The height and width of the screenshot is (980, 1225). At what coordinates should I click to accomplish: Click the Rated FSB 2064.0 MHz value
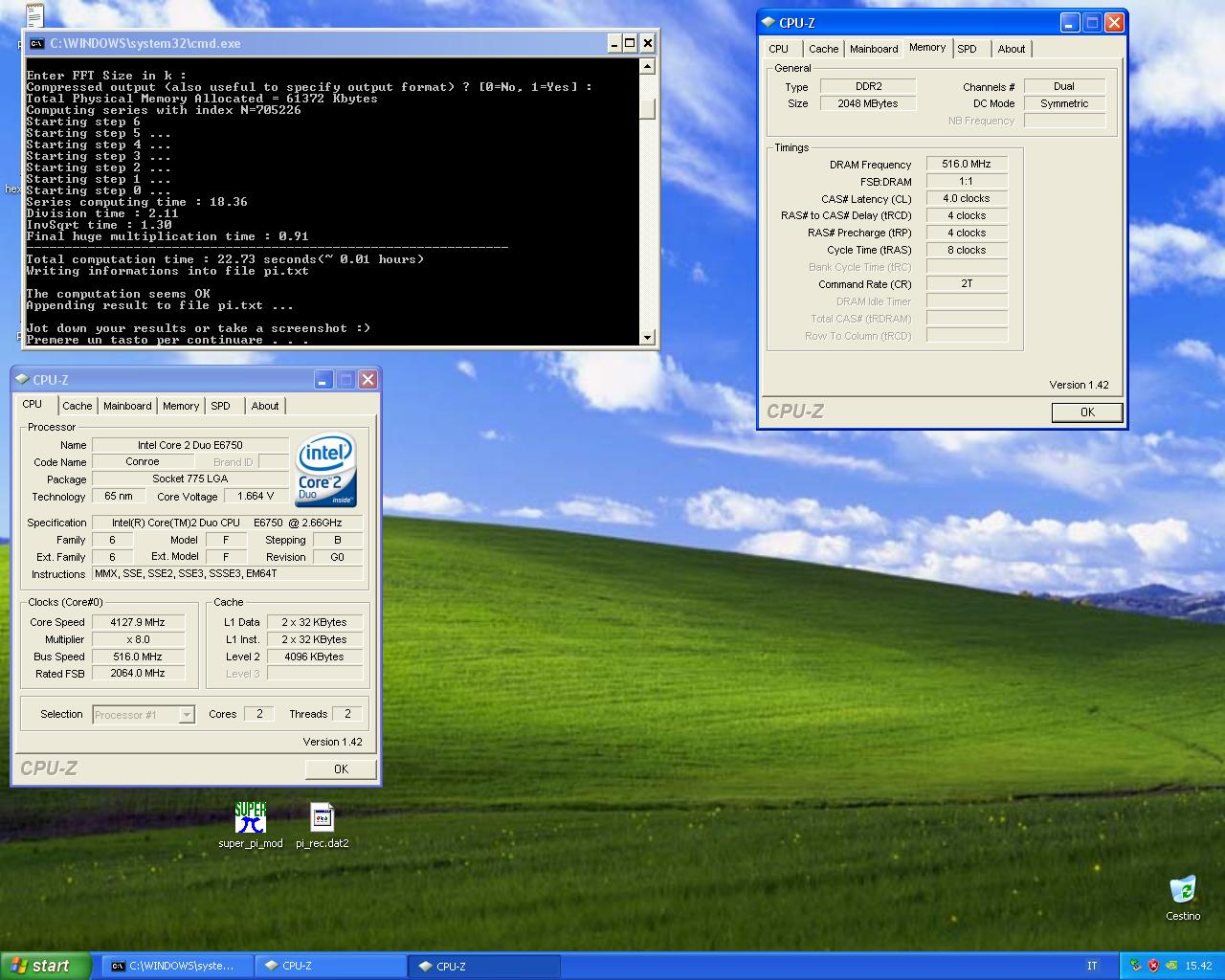[x=138, y=673]
